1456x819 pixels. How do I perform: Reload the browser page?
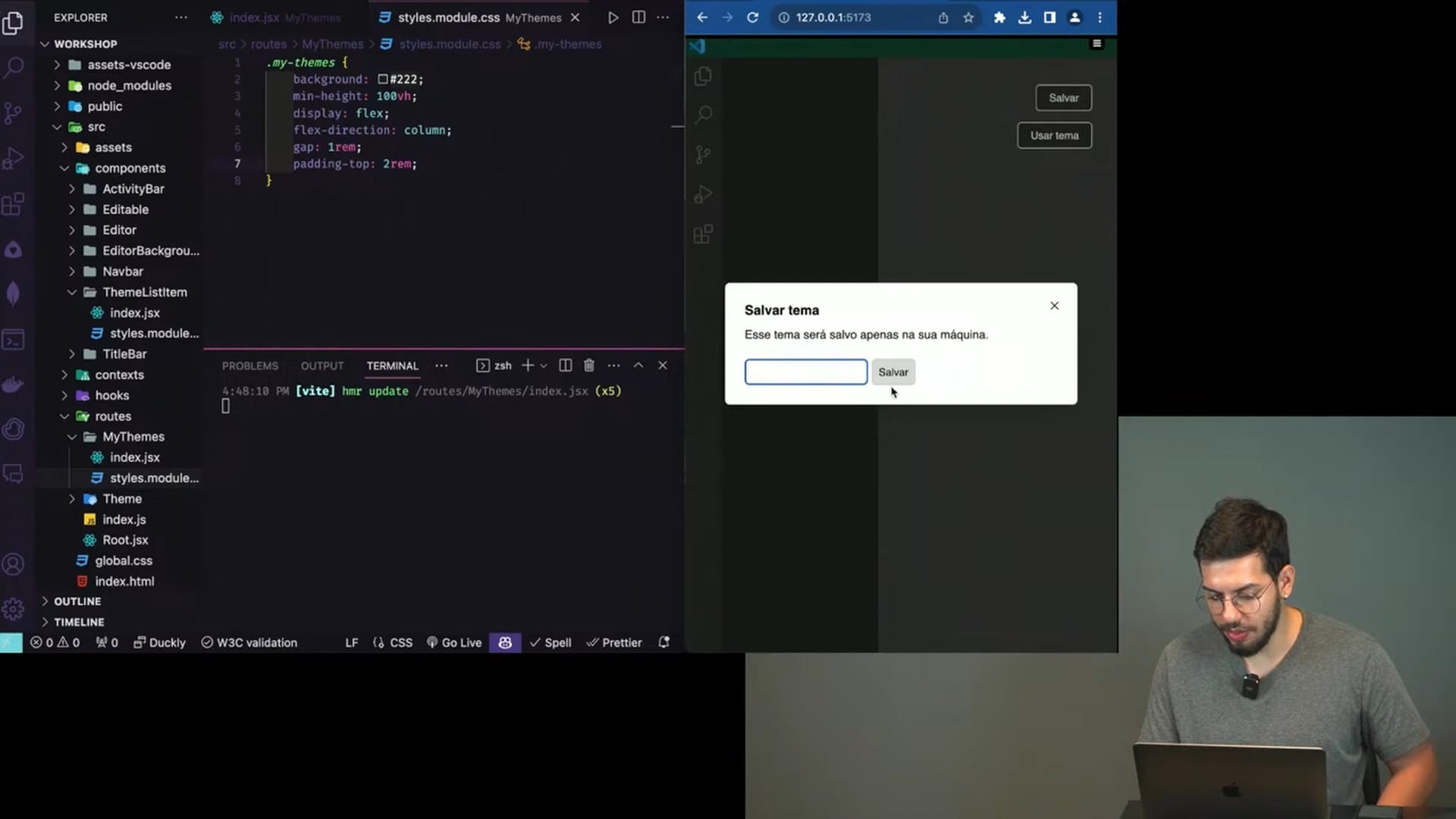(752, 17)
